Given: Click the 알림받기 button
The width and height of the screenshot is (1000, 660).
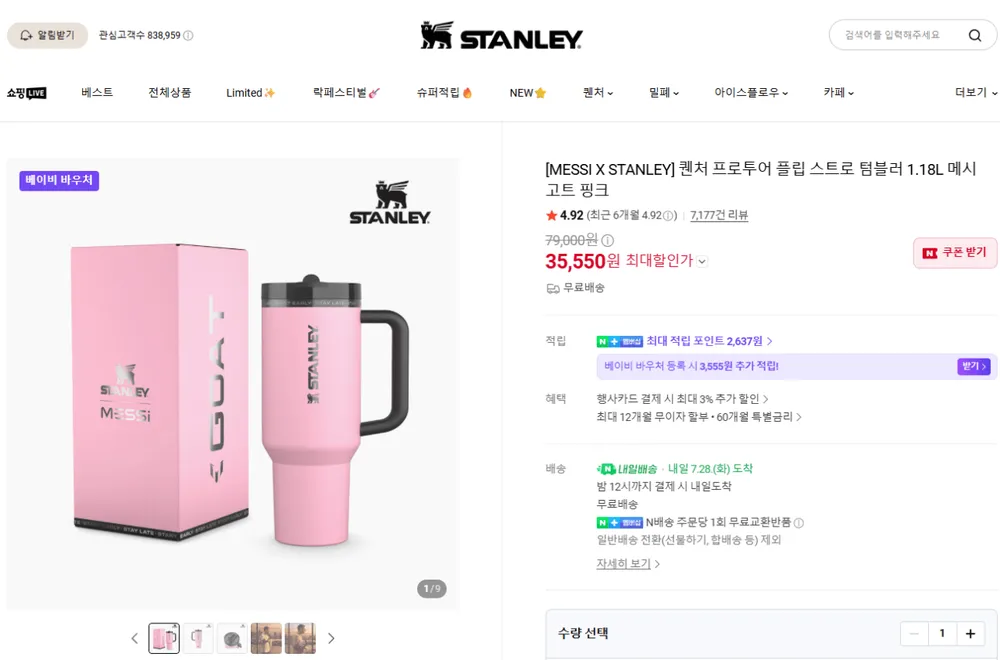Looking at the screenshot, I should tap(47, 36).
